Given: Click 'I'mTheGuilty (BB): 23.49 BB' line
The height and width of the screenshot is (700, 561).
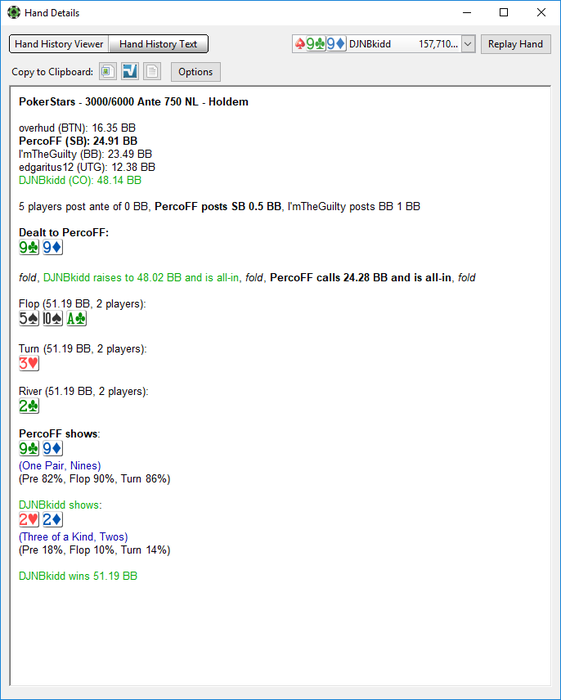Looking at the screenshot, I should pyautogui.click(x=85, y=154).
